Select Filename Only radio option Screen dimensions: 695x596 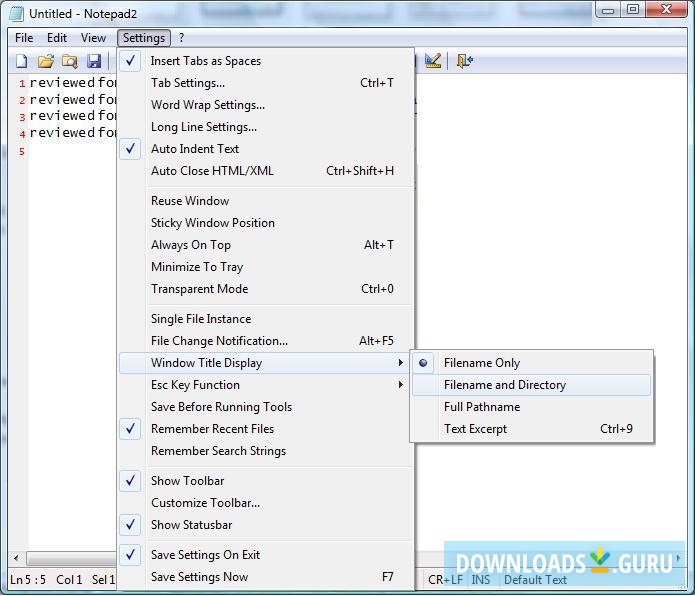(532, 363)
